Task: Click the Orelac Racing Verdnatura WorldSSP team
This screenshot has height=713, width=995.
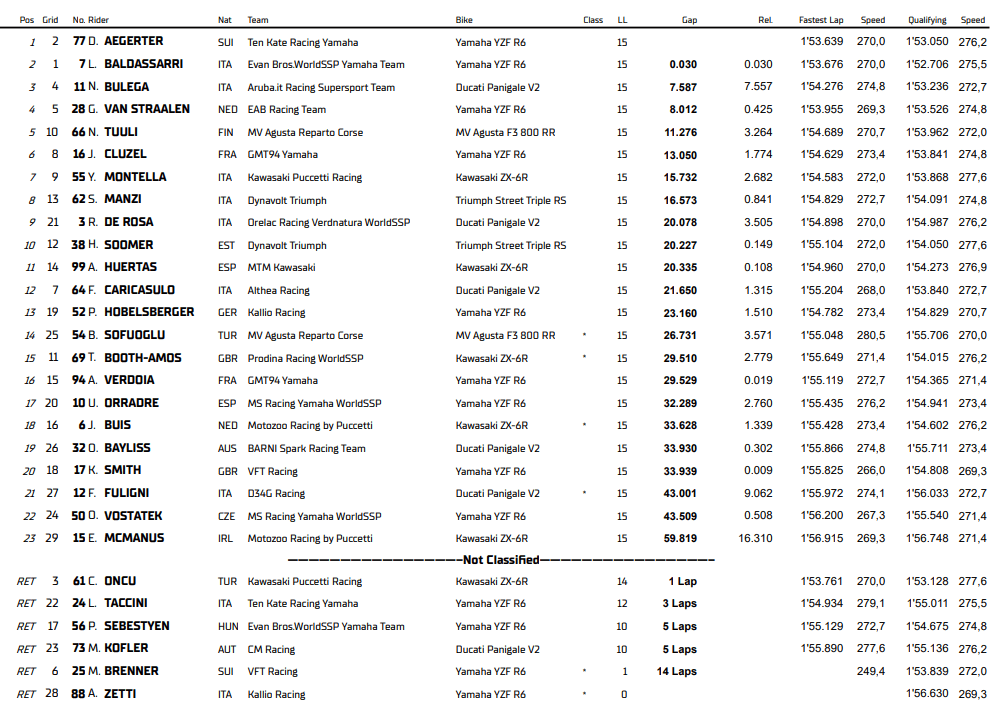Action: point(329,222)
